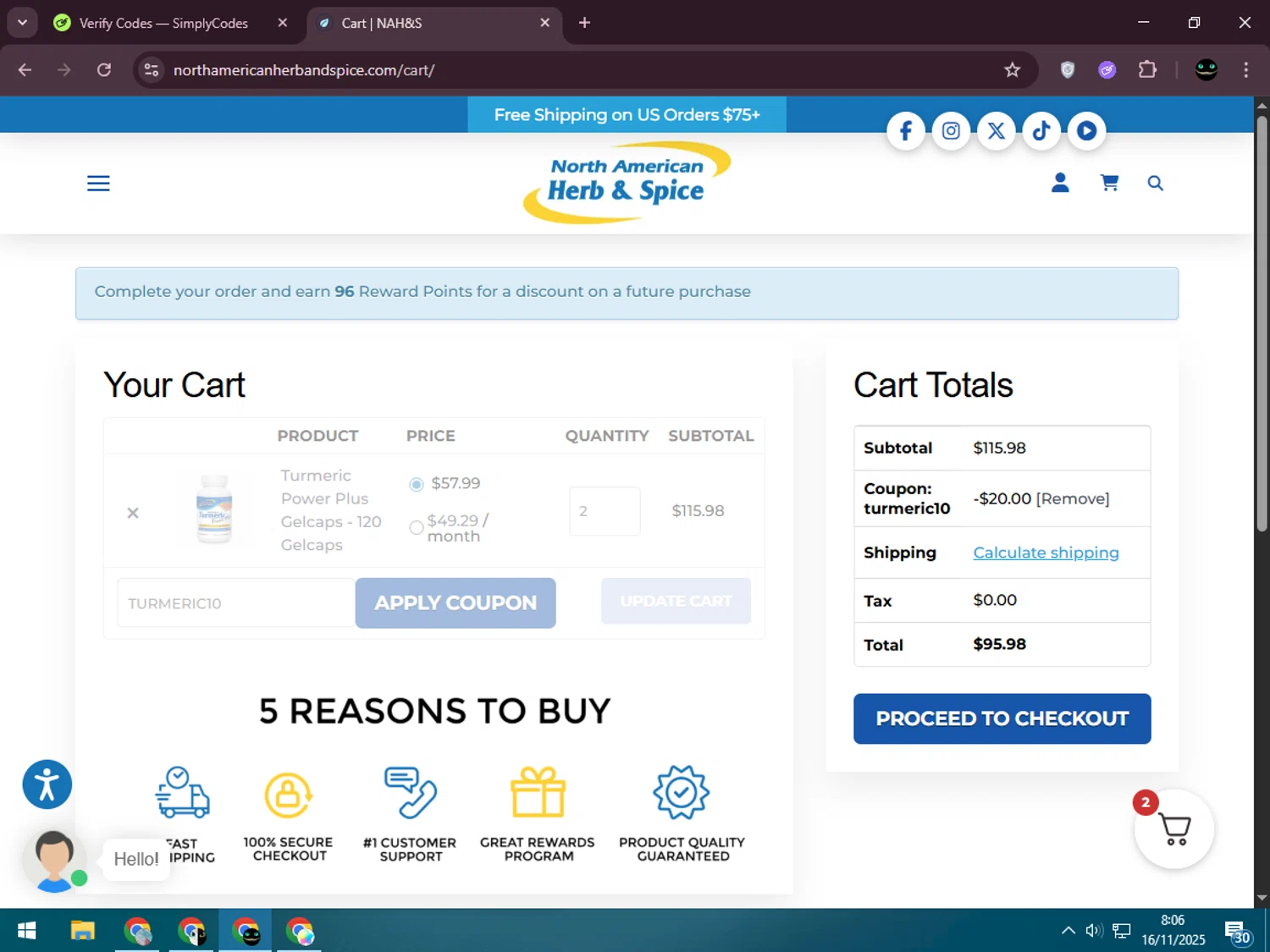The width and height of the screenshot is (1270, 952).
Task: Open the user account icon
Action: (x=1060, y=183)
